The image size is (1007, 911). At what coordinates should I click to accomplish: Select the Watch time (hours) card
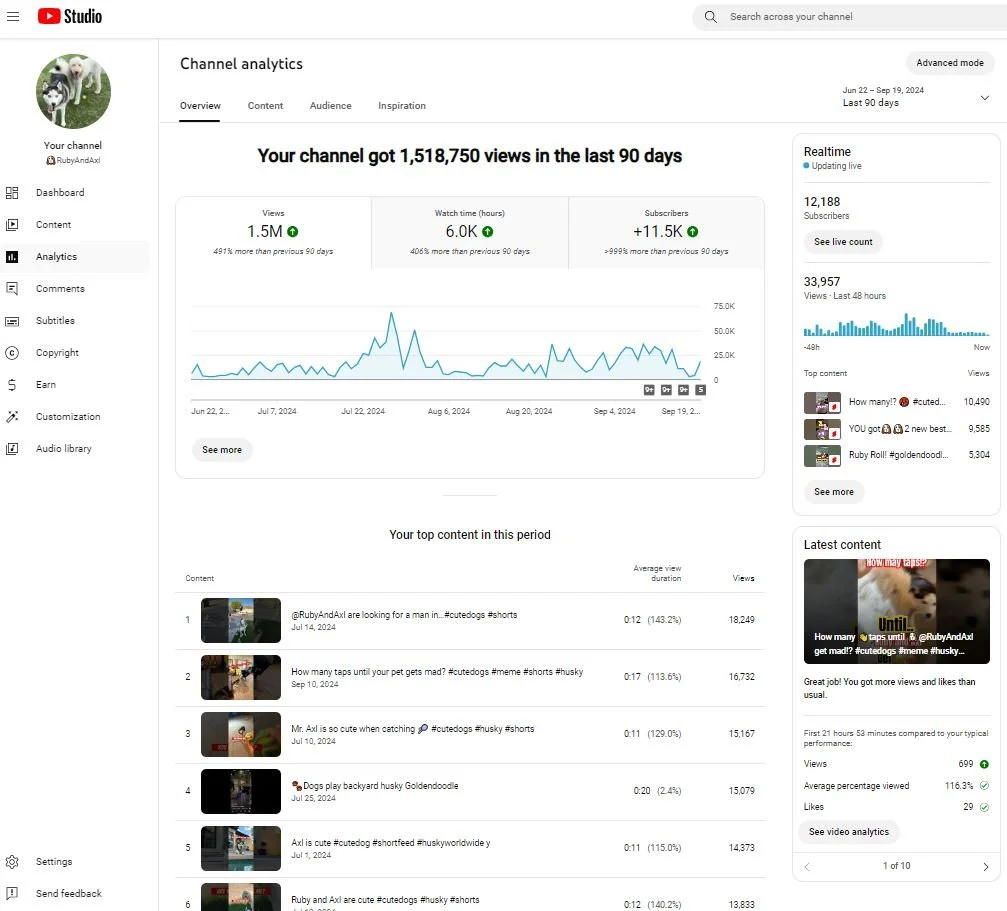tap(469, 232)
